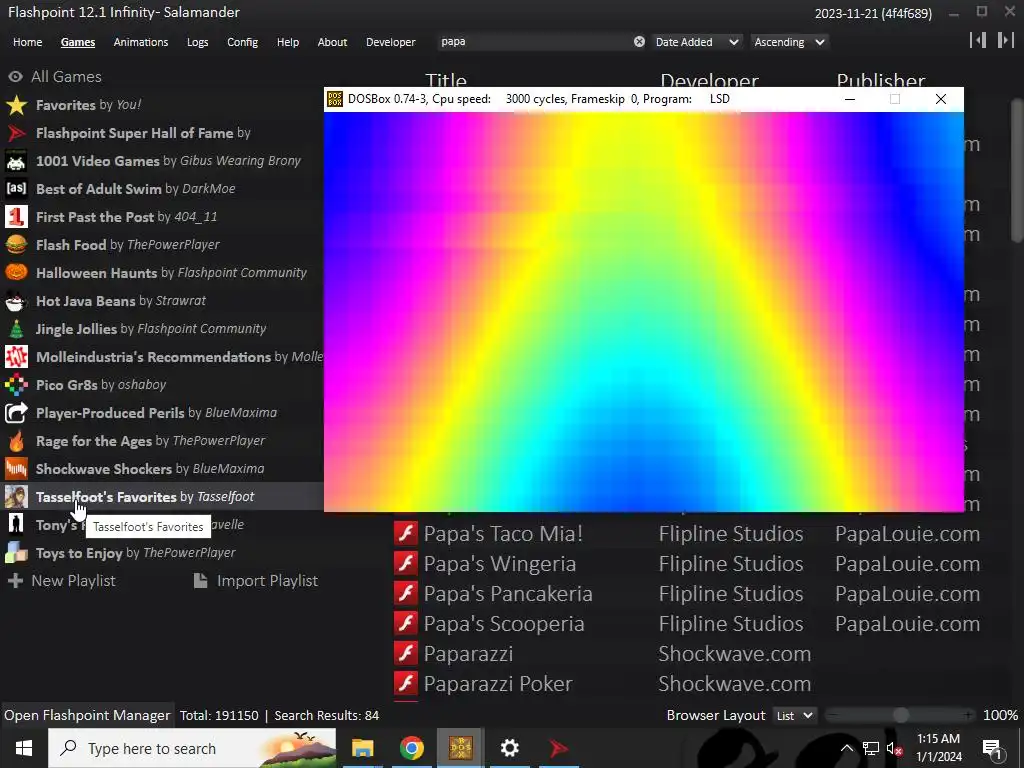The height and width of the screenshot is (768, 1024).
Task: Click Flash icon beside Papa's Taco Mia!
Action: tap(406, 534)
